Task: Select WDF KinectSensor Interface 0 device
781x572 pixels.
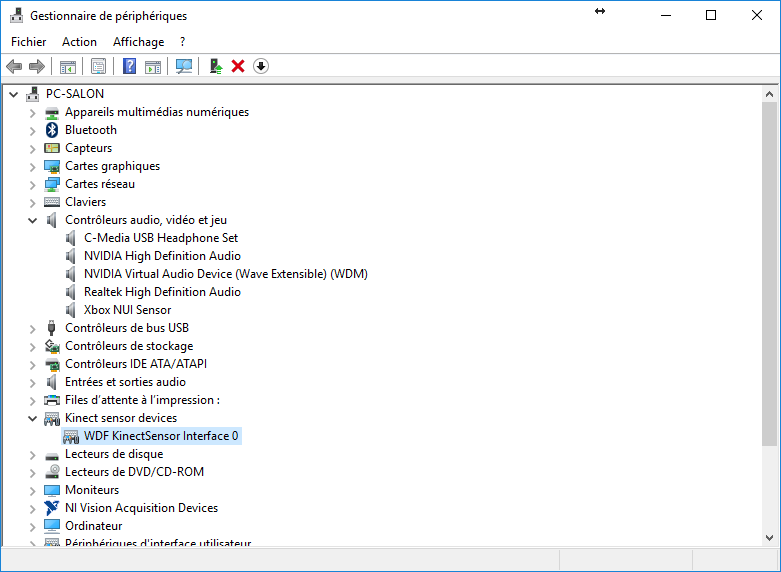Action: (161, 436)
